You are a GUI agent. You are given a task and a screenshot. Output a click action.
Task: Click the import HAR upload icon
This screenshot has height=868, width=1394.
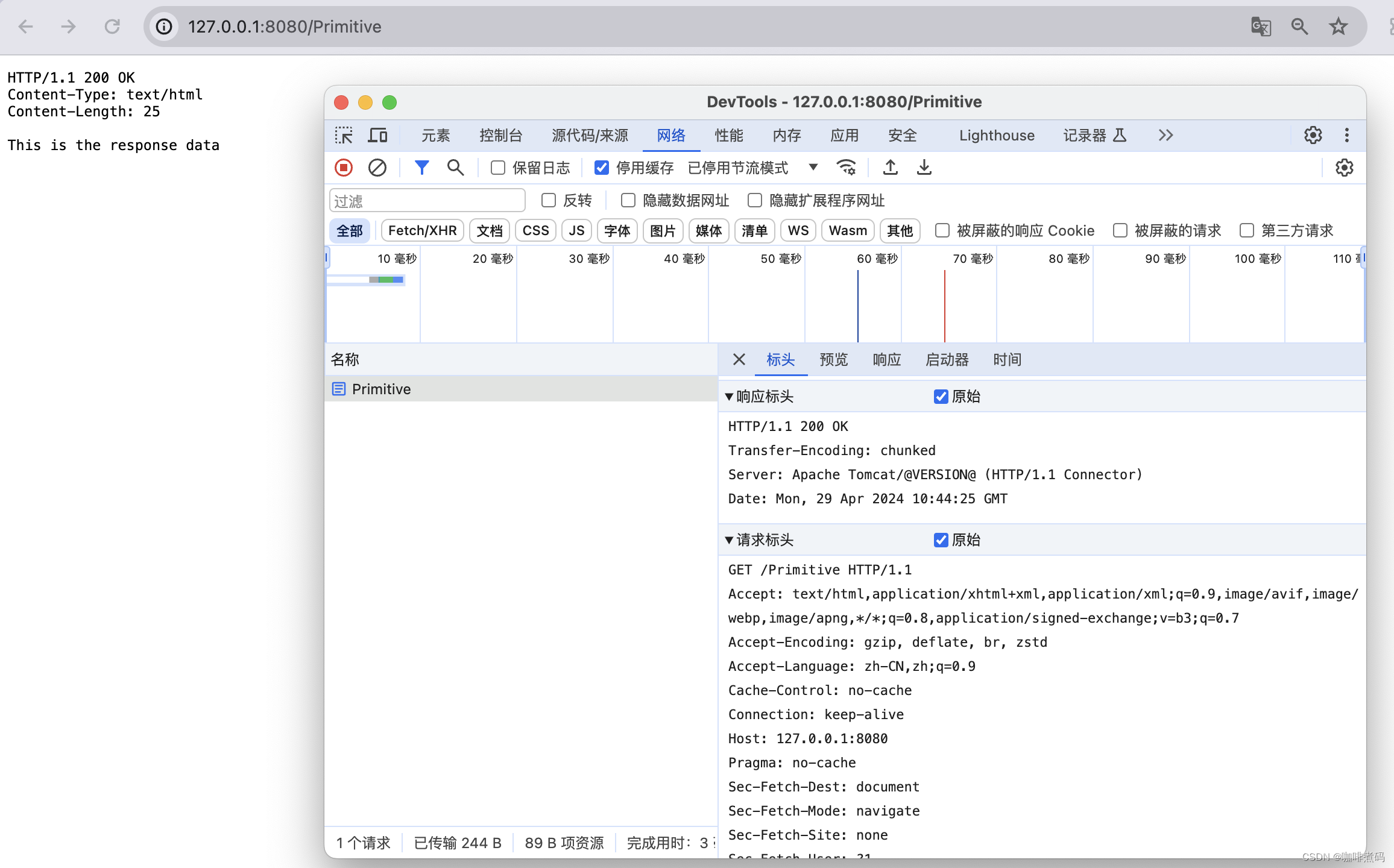(890, 168)
